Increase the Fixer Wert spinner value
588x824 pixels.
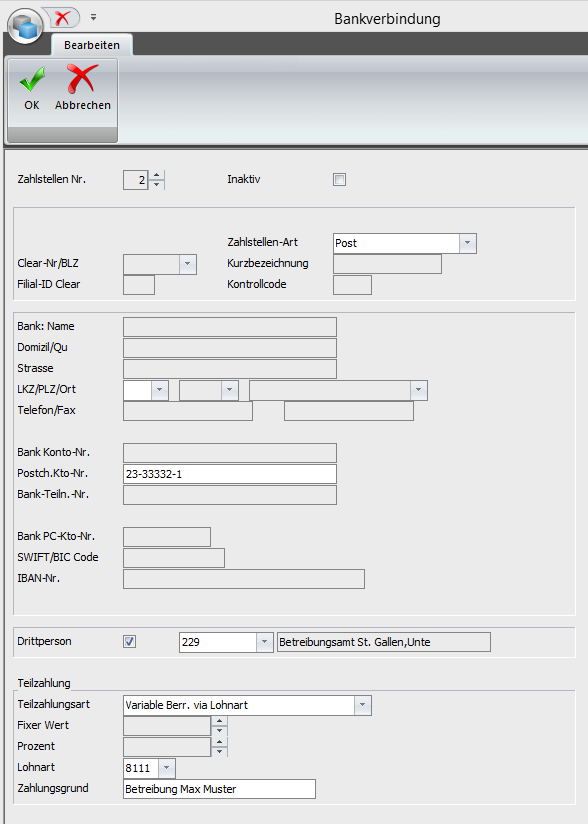point(220,721)
